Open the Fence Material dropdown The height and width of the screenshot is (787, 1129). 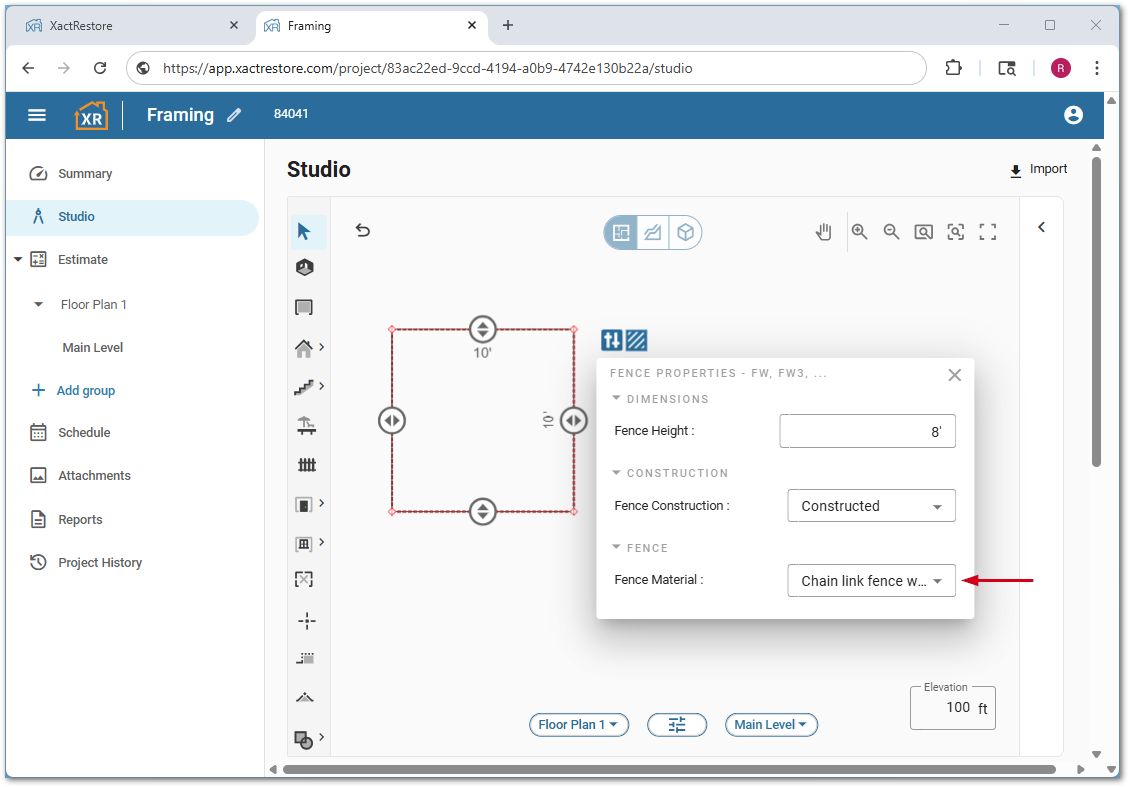pyautogui.click(x=871, y=581)
